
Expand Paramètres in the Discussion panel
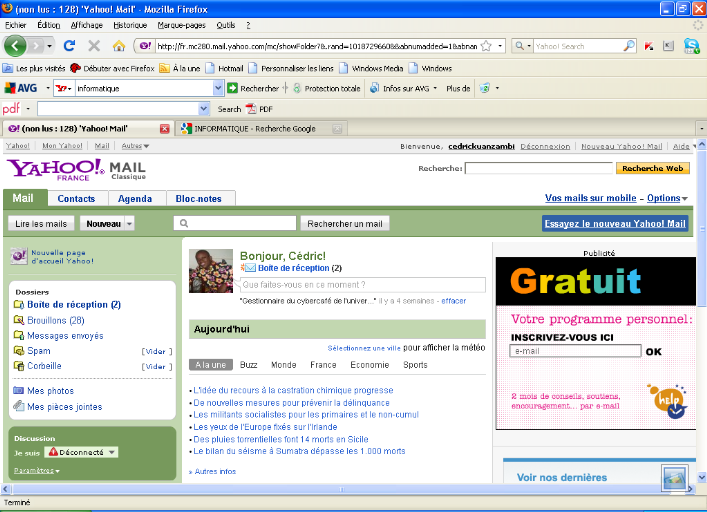[x=37, y=471]
